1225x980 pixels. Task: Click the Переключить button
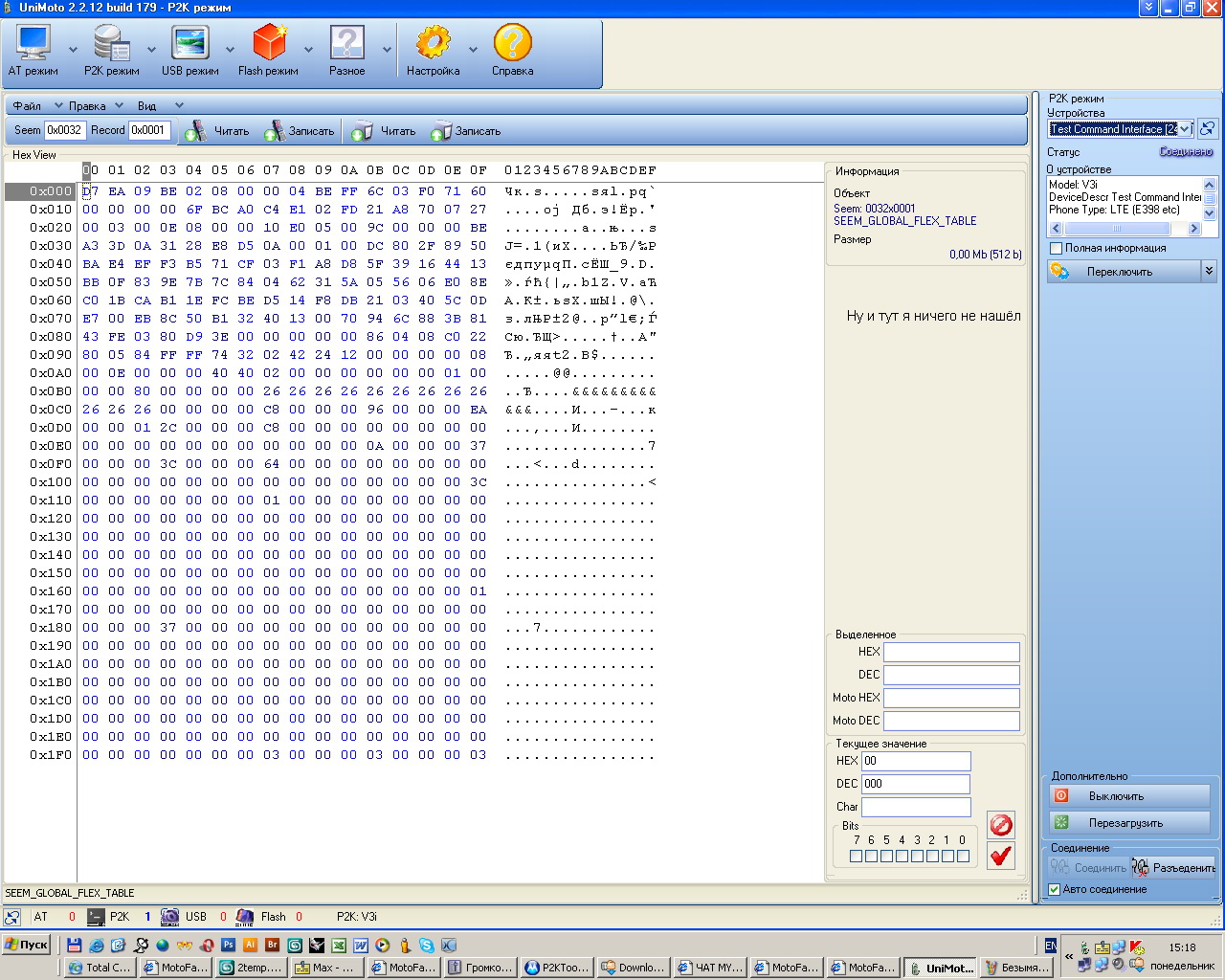[x=1124, y=271]
